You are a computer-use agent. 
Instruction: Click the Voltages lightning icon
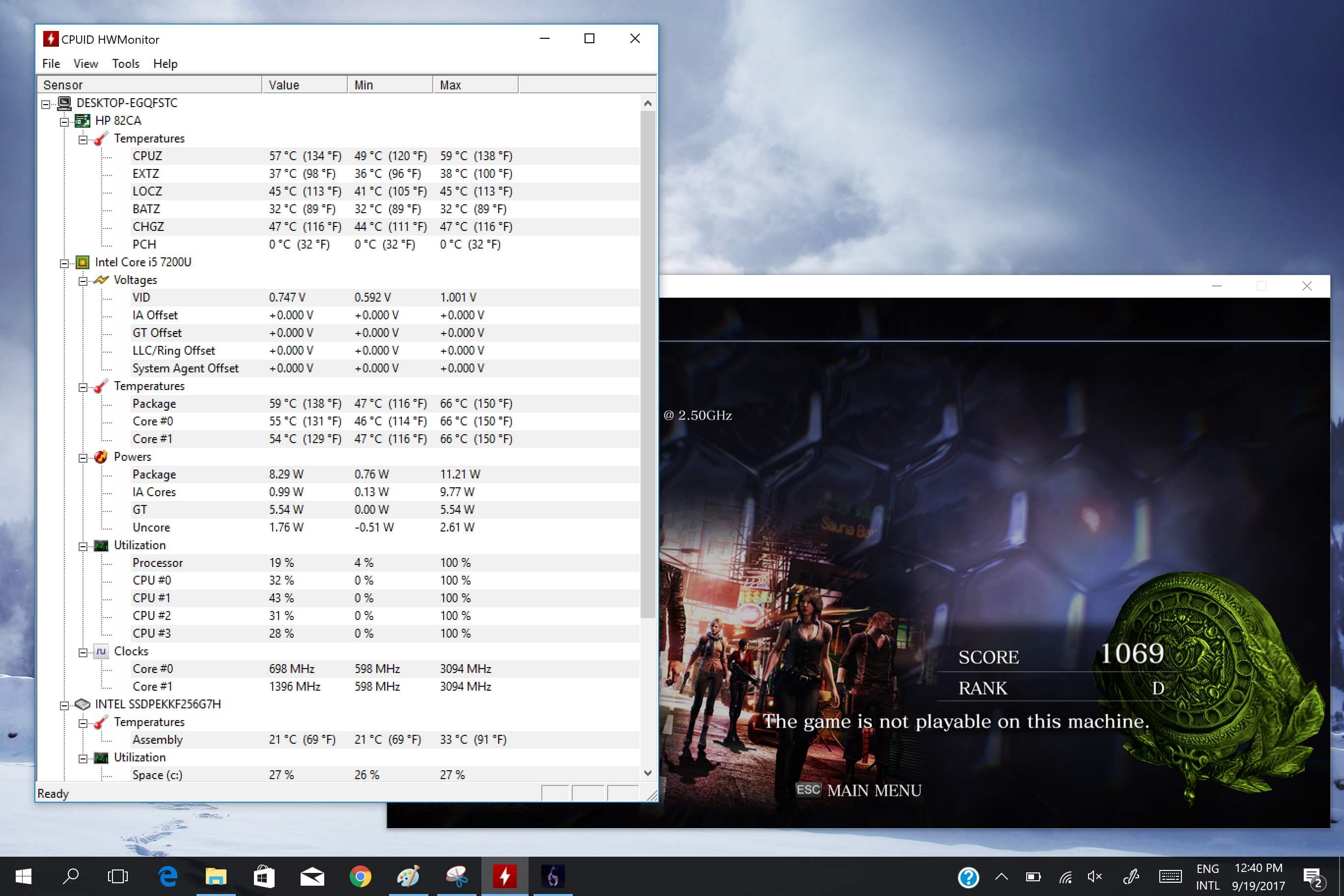click(101, 280)
